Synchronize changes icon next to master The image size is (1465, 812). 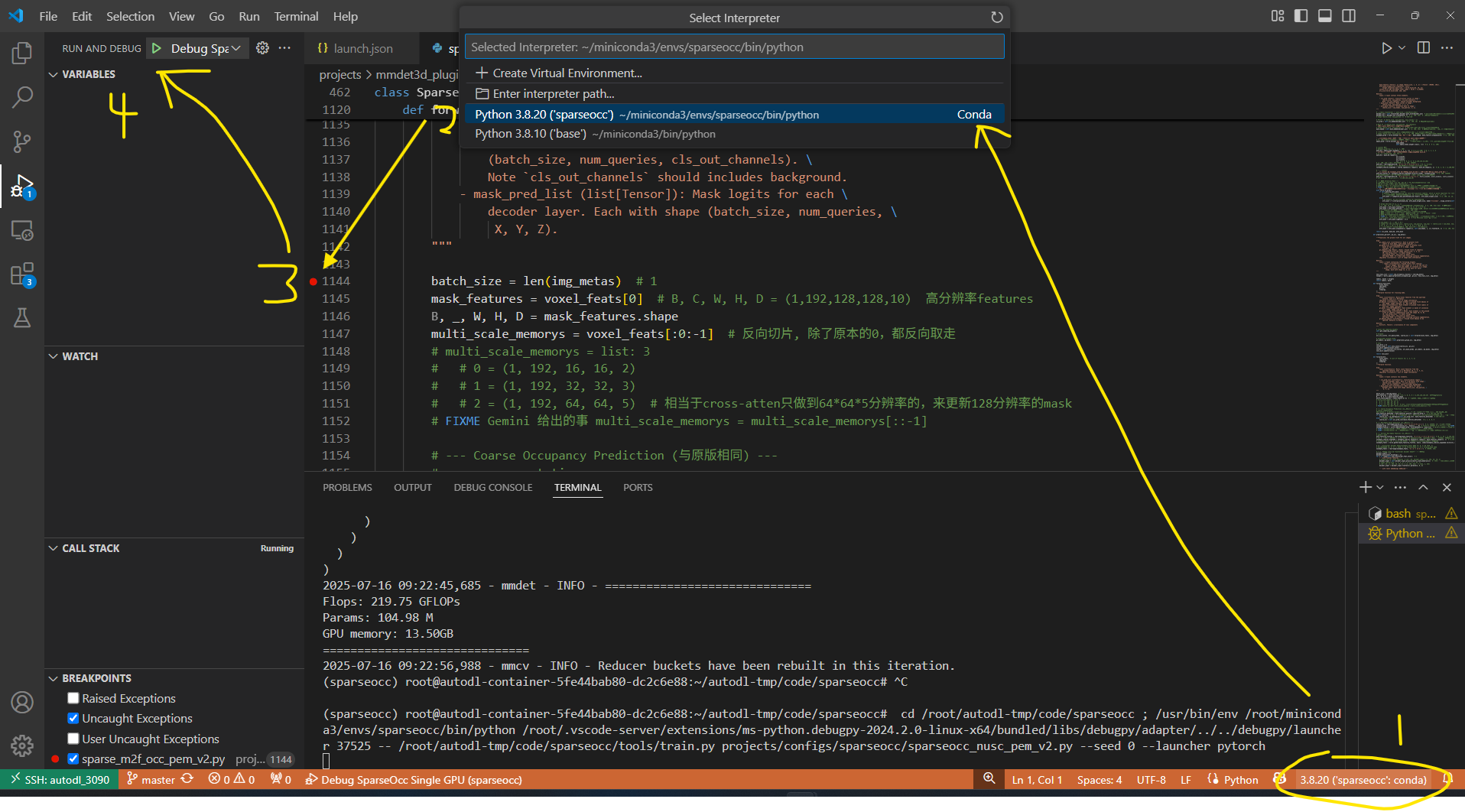click(187, 779)
